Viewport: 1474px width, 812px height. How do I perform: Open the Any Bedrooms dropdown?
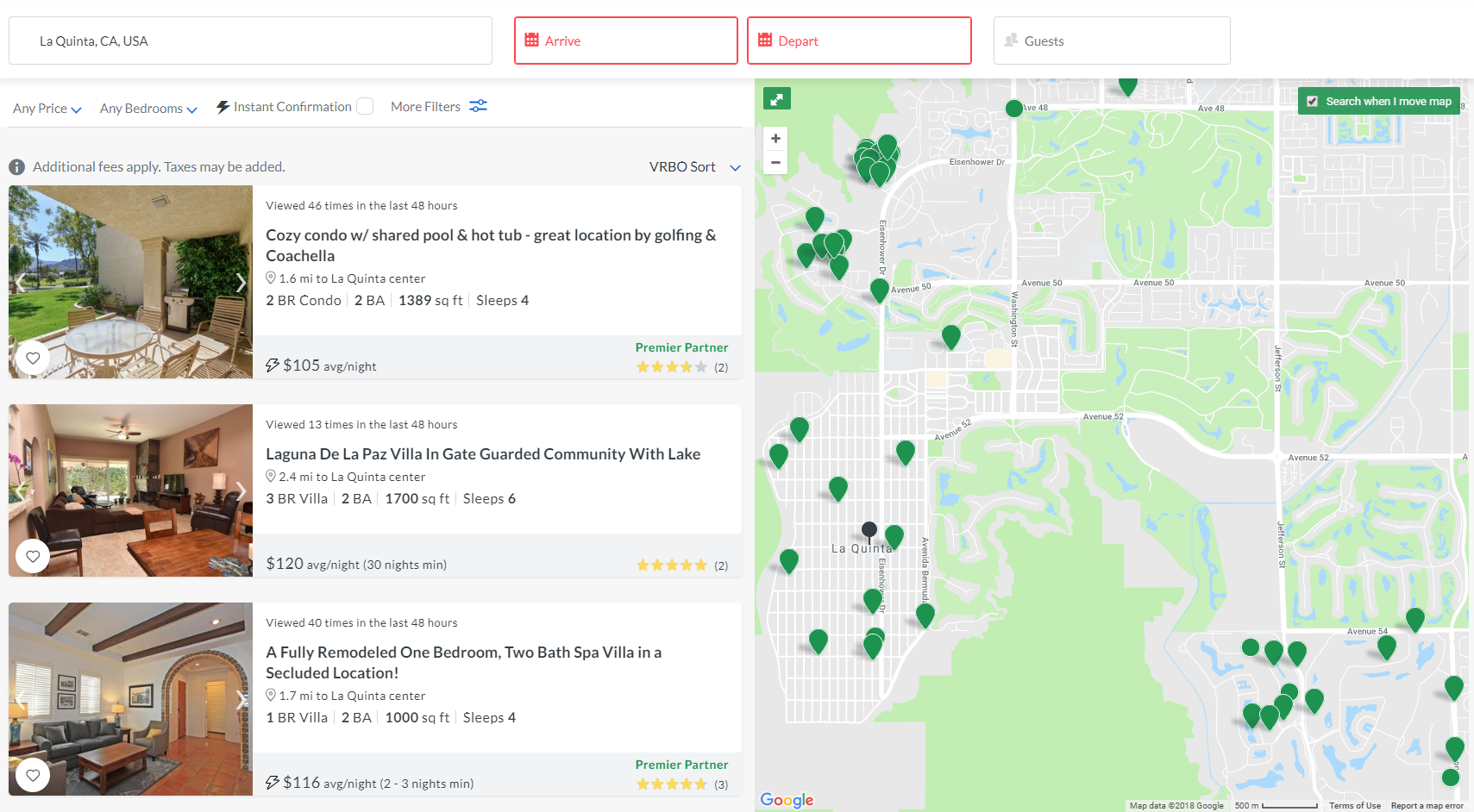(x=148, y=109)
